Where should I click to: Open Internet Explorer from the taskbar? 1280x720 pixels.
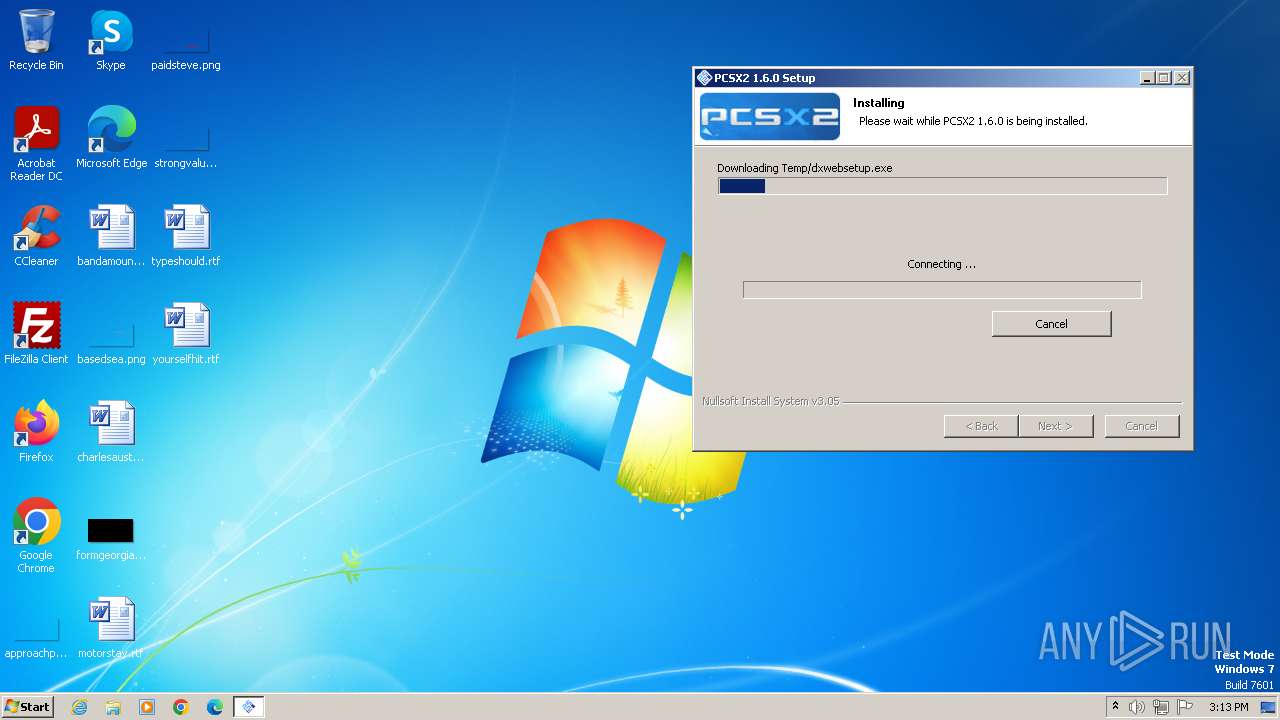[79, 707]
